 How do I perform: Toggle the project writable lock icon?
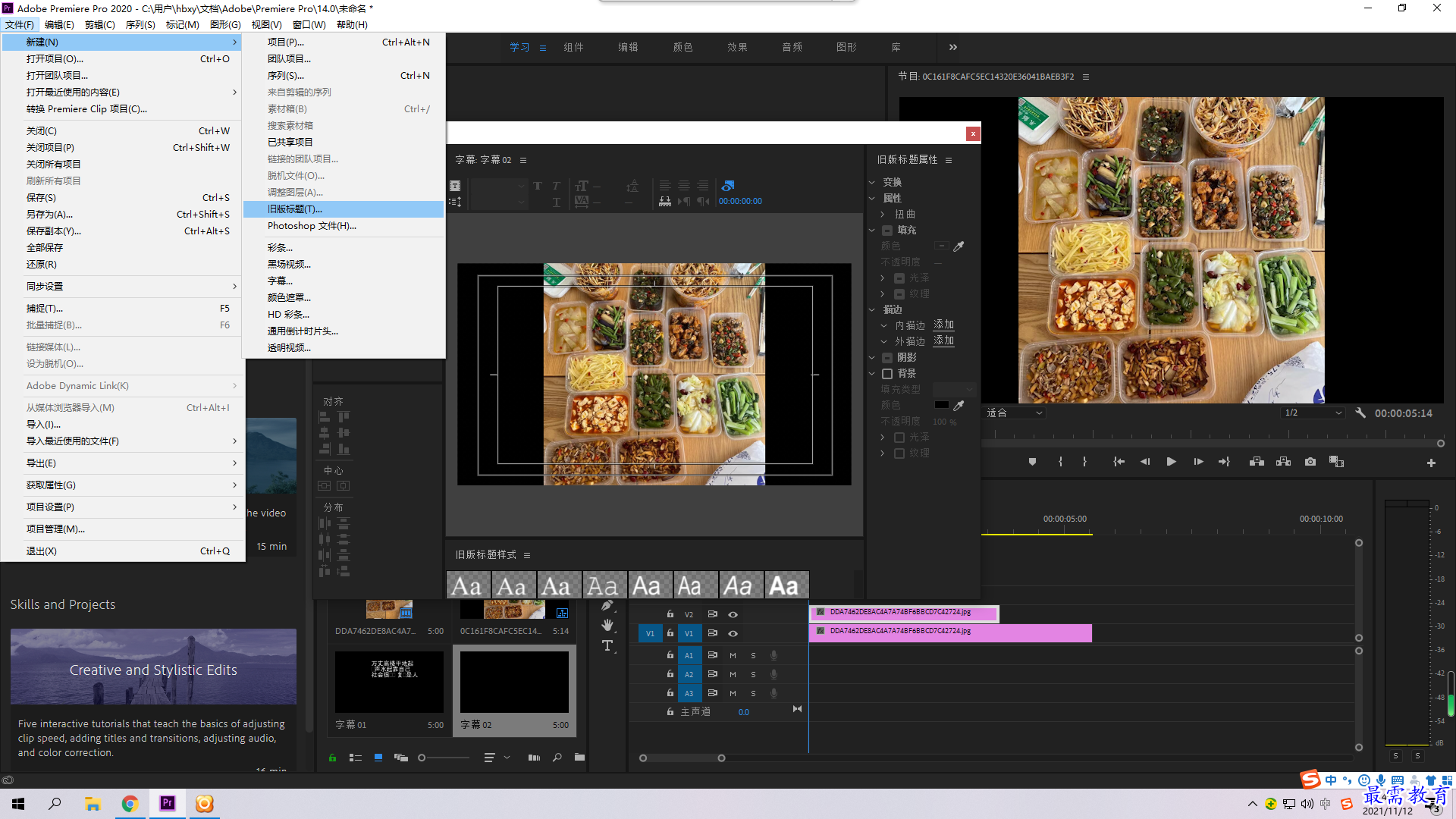(332, 758)
